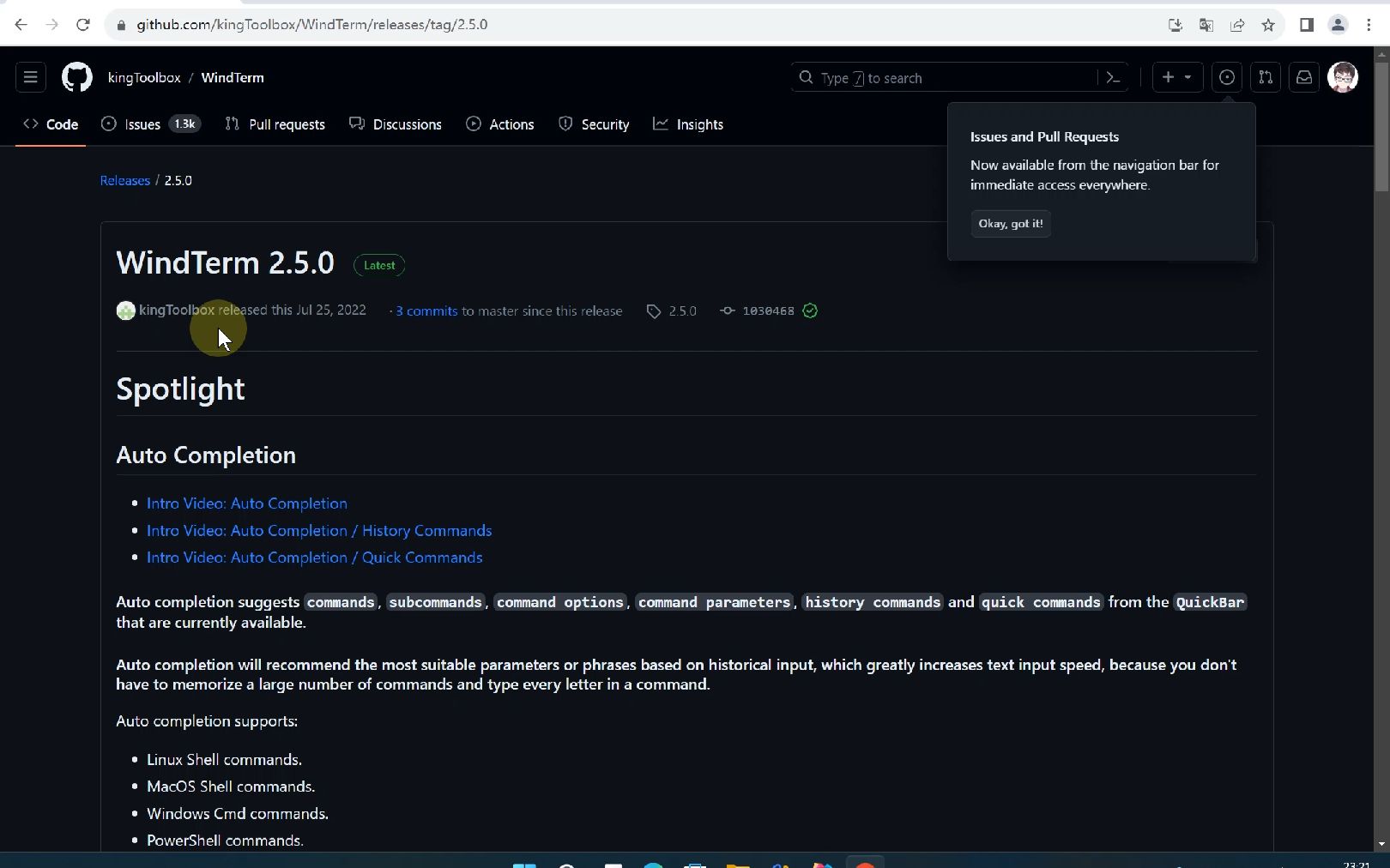Open the Pull requests tab
Screen dimensions: 1390x868
pyautogui.click(x=275, y=124)
